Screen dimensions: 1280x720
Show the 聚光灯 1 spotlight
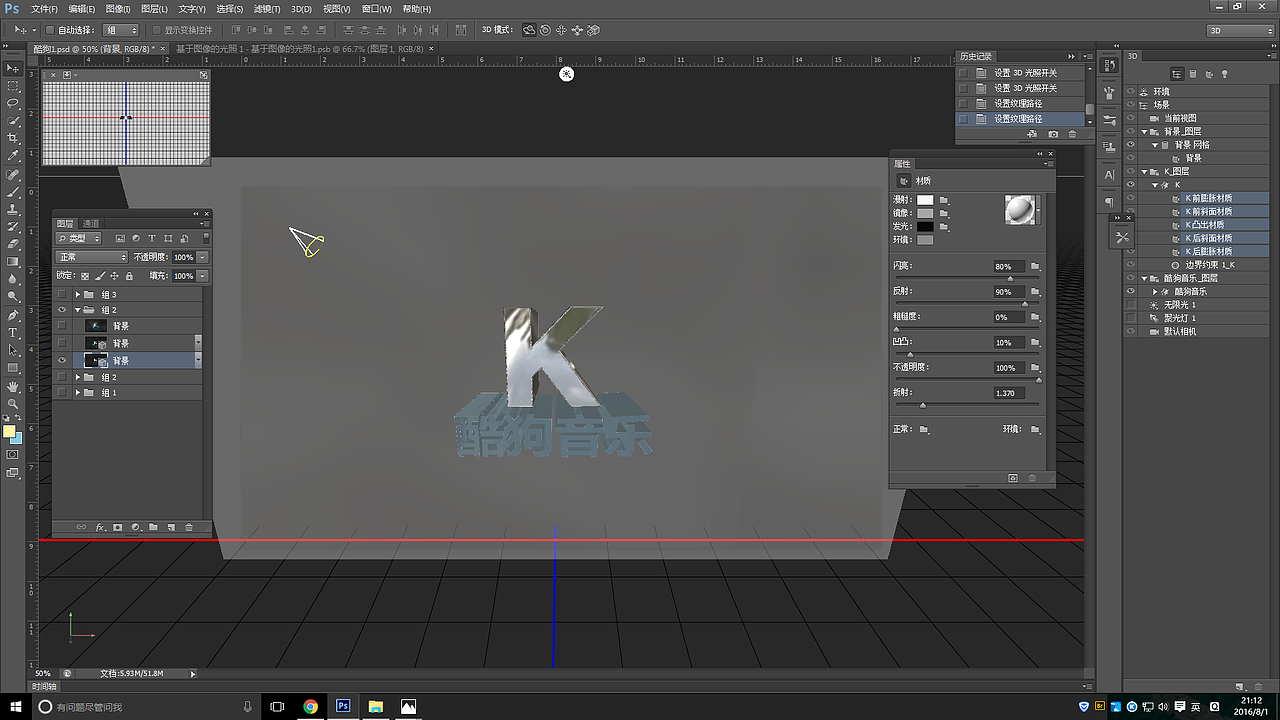tap(1131, 318)
